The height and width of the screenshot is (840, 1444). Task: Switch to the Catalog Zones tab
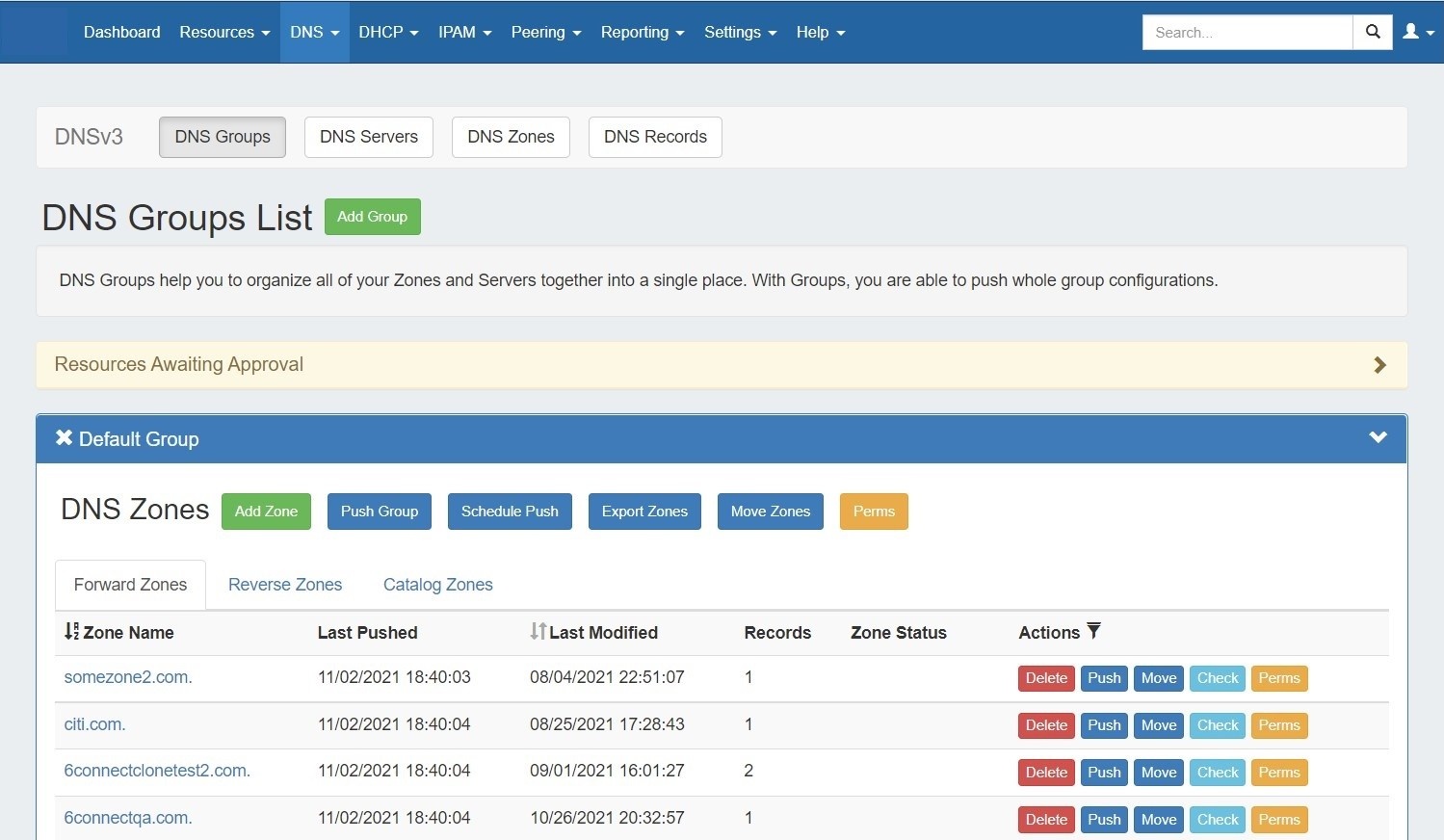(x=437, y=585)
